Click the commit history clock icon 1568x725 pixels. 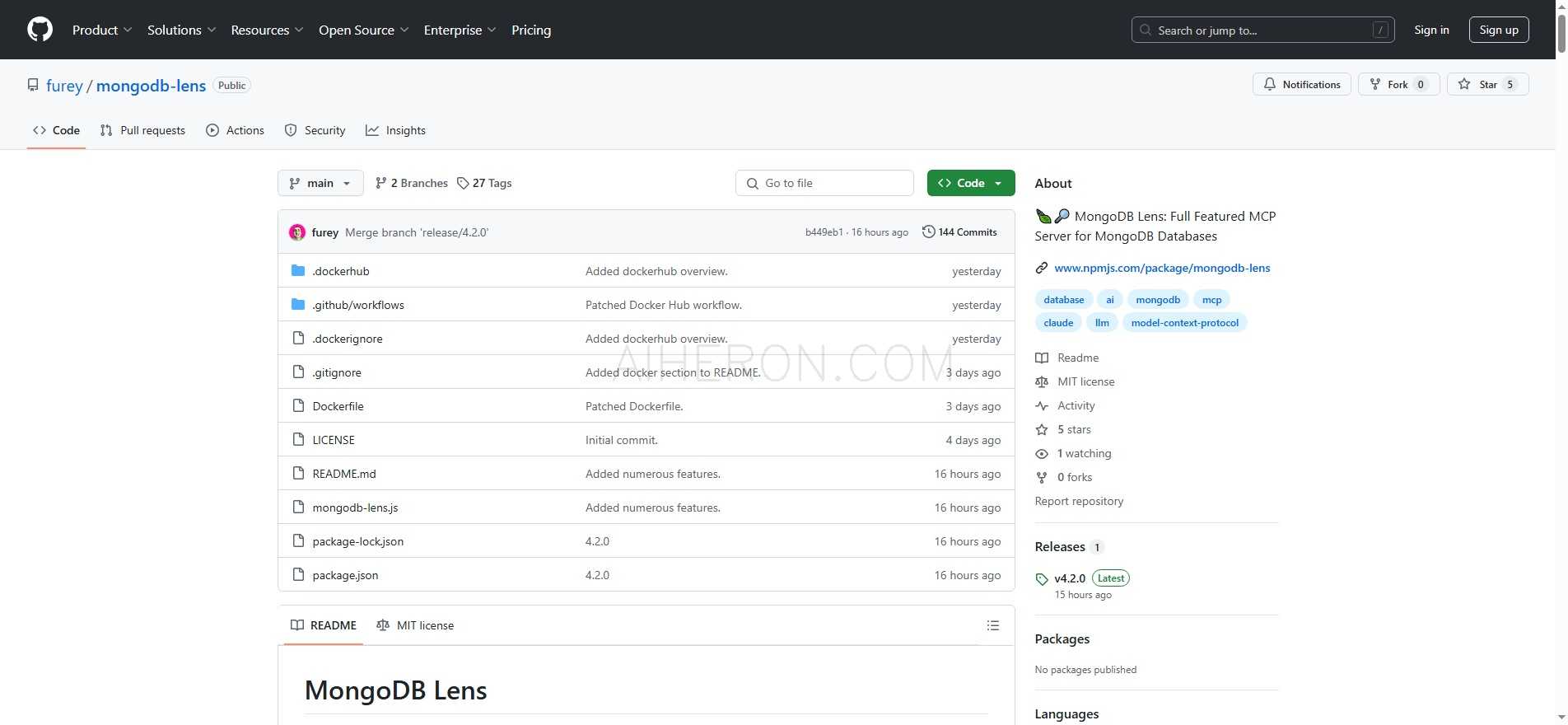pyautogui.click(x=928, y=232)
